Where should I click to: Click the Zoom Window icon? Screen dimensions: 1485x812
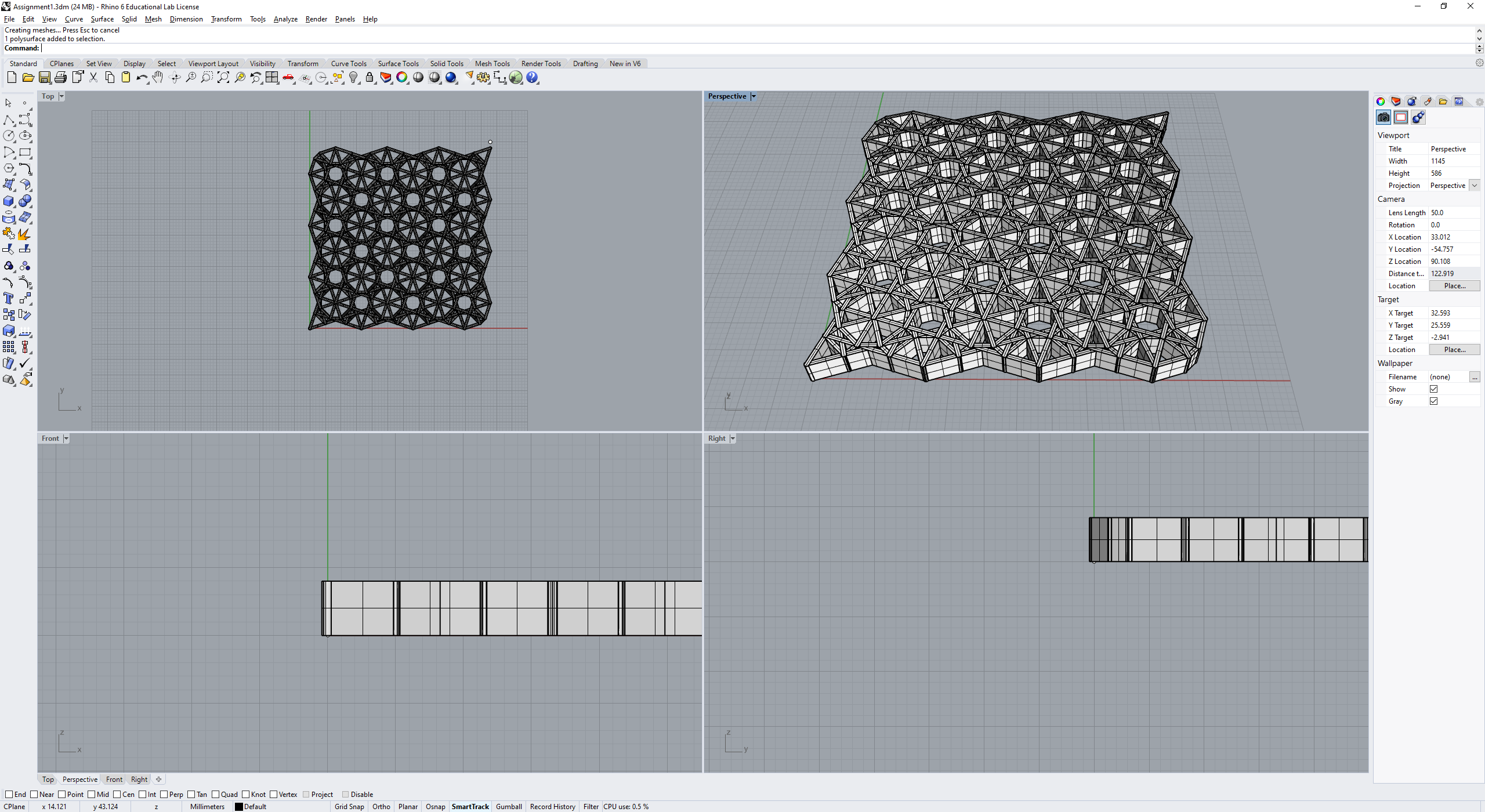(x=207, y=78)
